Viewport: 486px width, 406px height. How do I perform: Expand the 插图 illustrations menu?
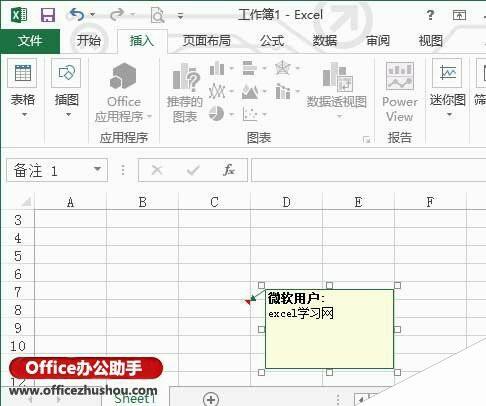pos(66,89)
